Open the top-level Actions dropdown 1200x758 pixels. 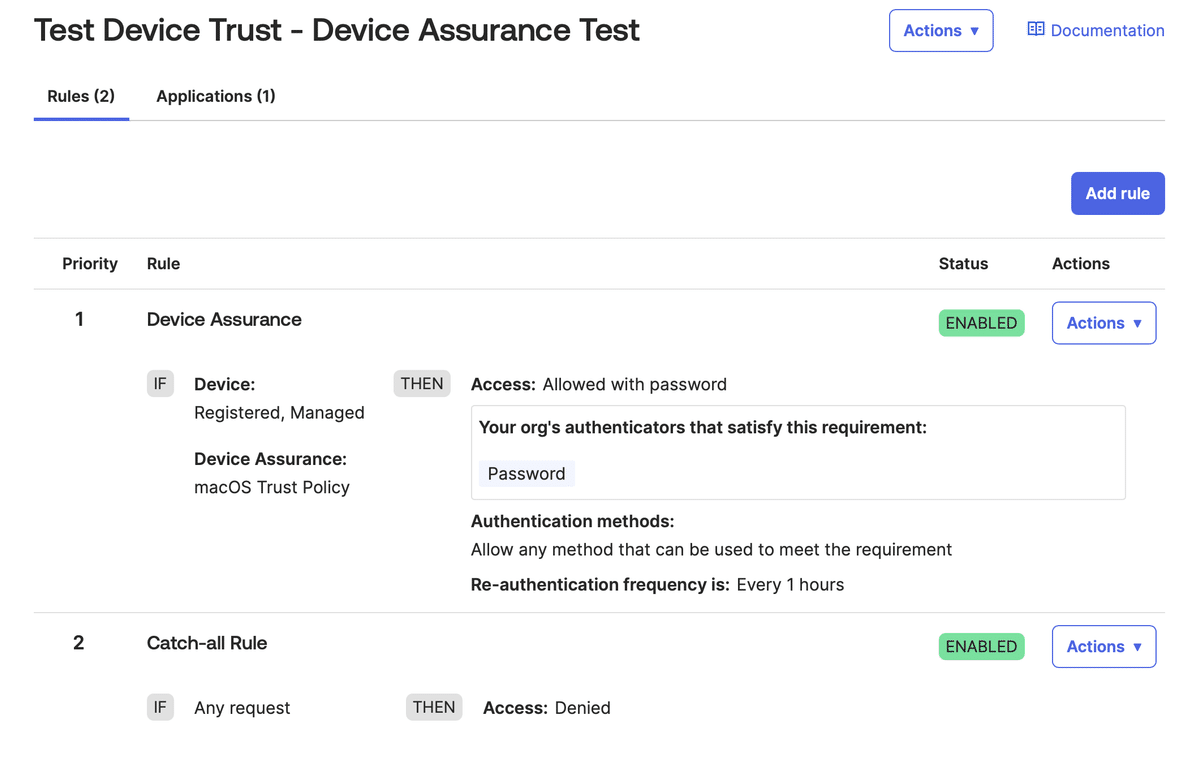coord(940,30)
